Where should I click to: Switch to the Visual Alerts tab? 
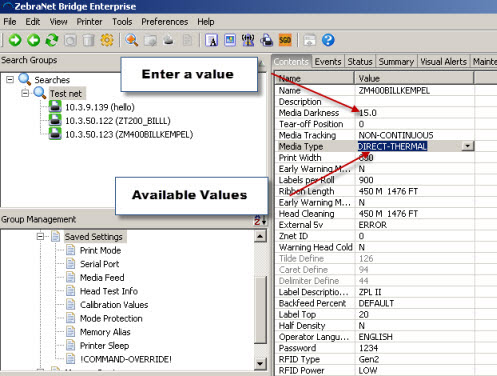pos(443,62)
